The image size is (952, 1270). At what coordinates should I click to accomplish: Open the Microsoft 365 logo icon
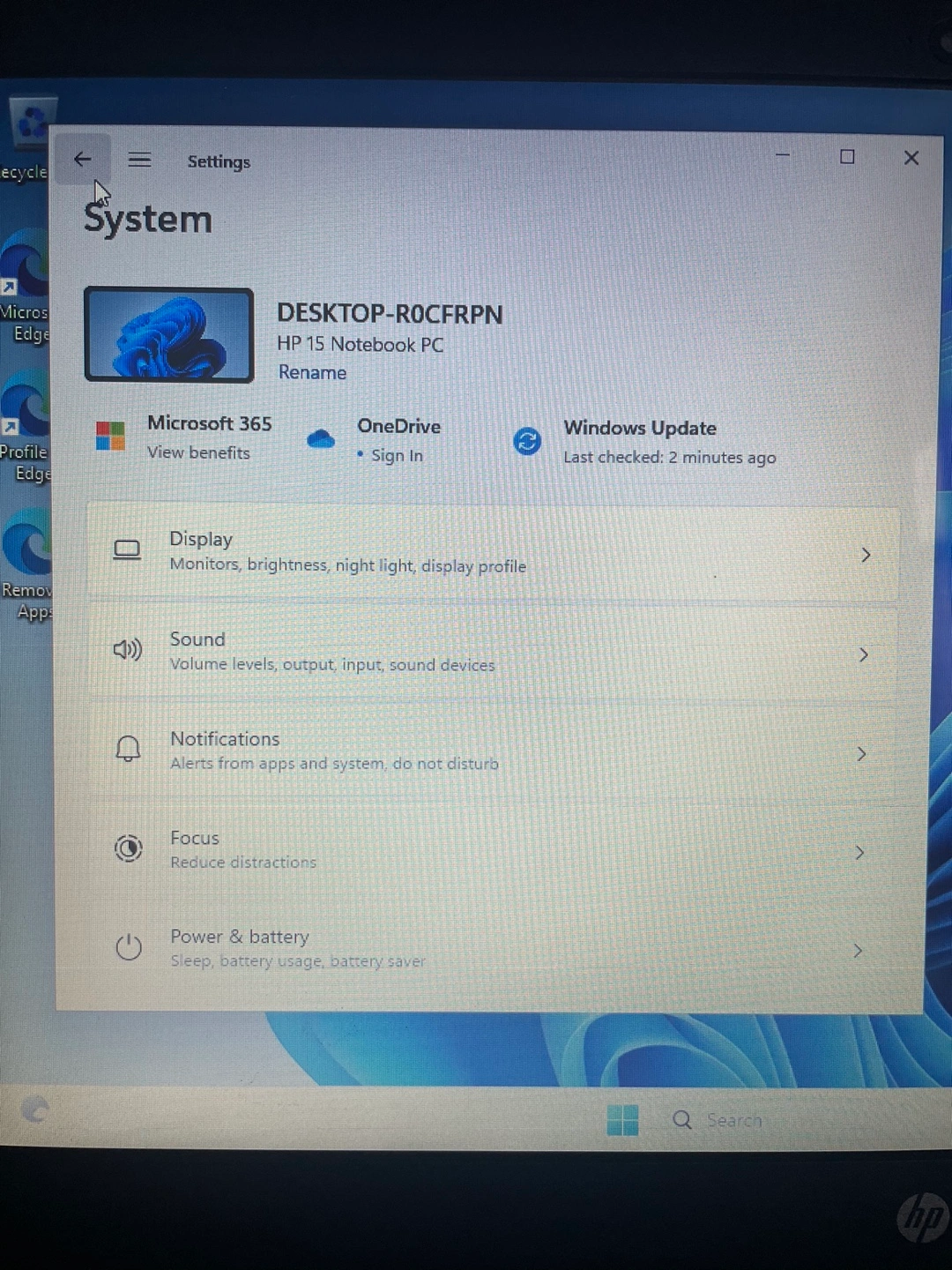[110, 436]
